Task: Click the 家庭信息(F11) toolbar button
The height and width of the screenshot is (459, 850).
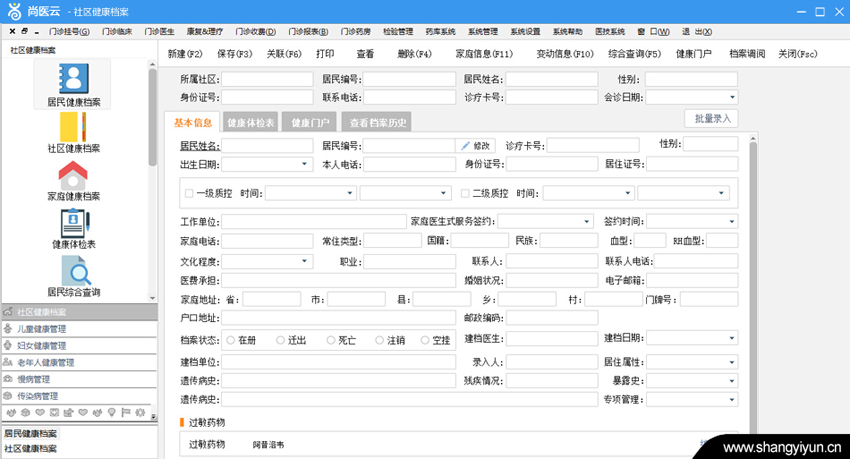Action: (x=484, y=54)
